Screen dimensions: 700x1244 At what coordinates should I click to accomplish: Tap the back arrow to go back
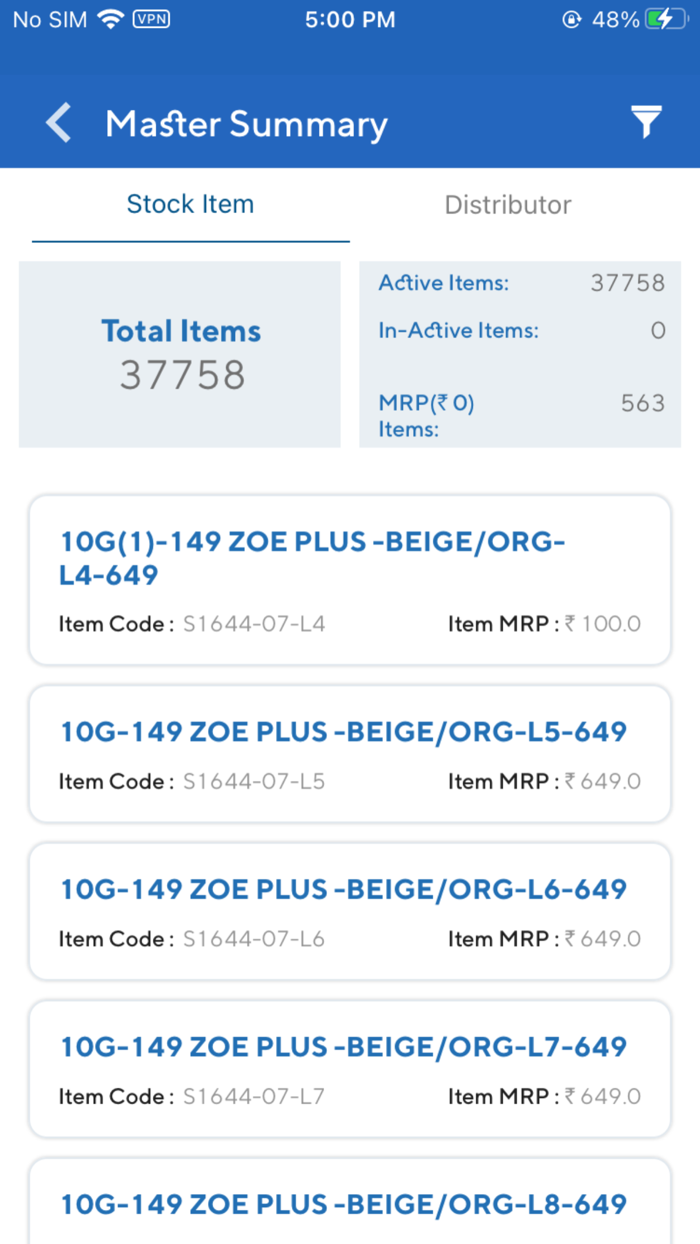click(x=57, y=122)
